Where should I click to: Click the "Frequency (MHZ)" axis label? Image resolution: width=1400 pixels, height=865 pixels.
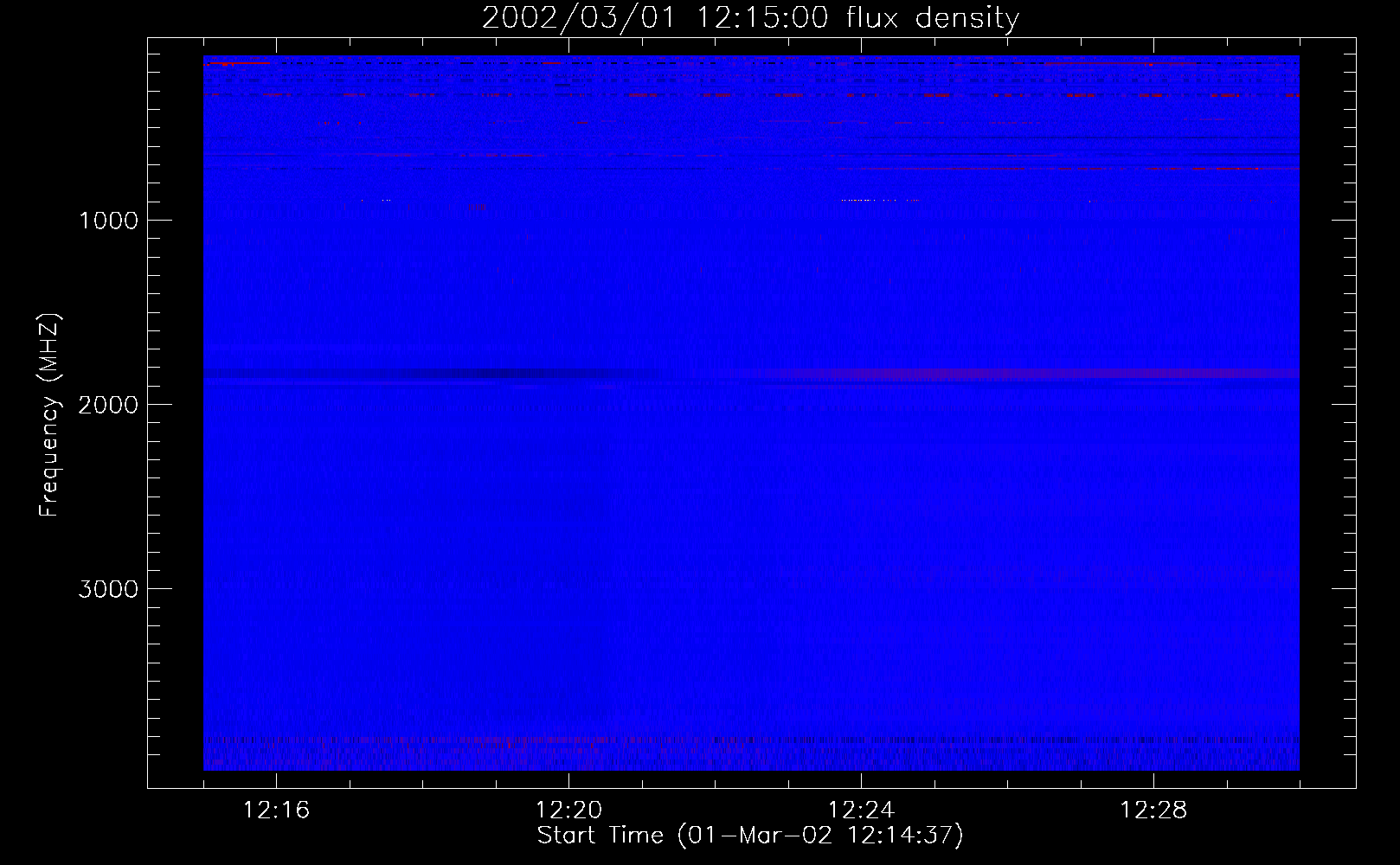pyautogui.click(x=49, y=415)
